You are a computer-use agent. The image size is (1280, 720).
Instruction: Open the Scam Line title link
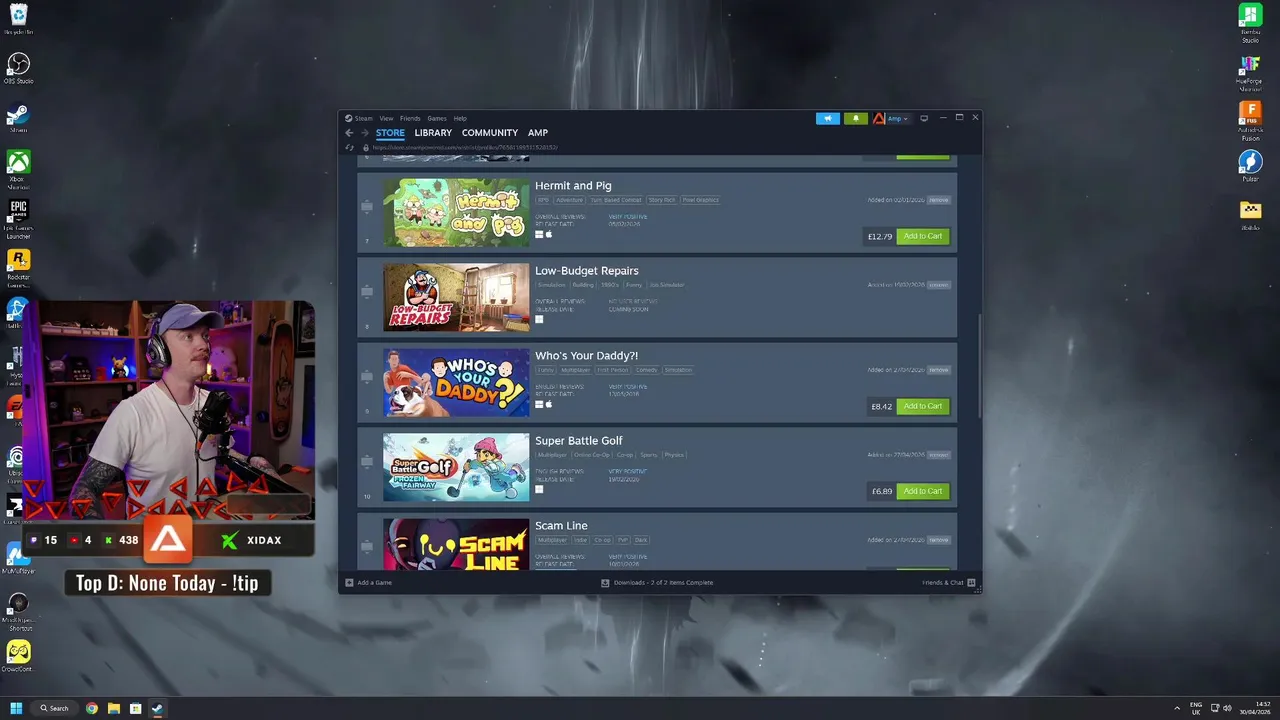pos(561,525)
